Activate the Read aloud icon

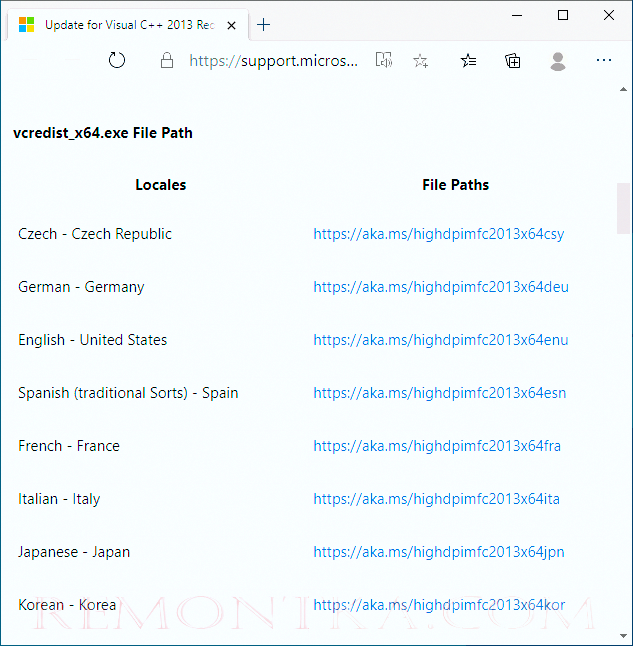[x=383, y=61]
